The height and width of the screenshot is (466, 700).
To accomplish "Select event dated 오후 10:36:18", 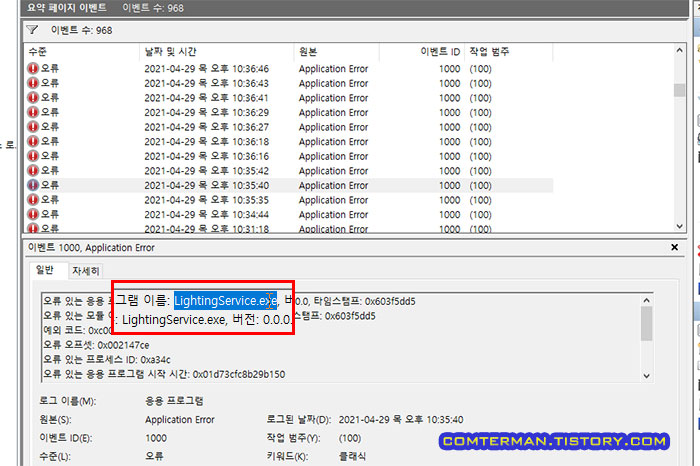I will coord(289,141).
